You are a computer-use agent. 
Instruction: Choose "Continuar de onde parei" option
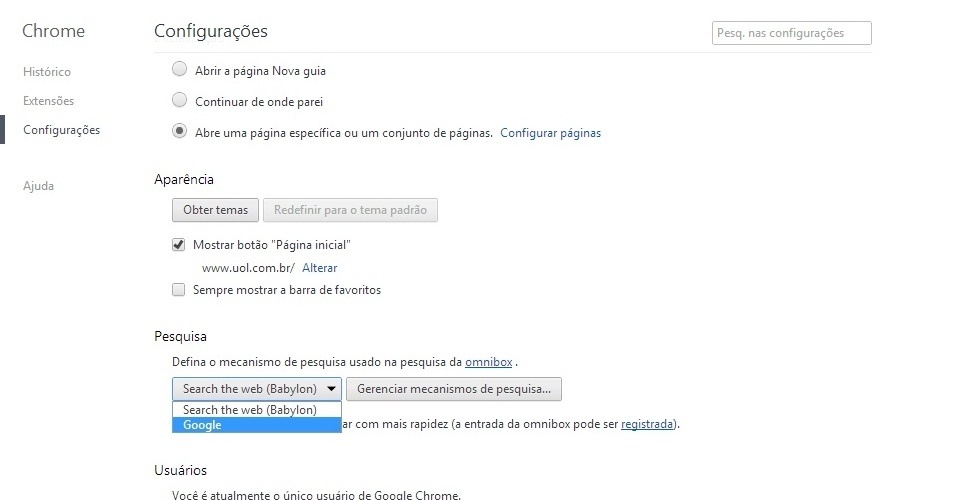179,100
